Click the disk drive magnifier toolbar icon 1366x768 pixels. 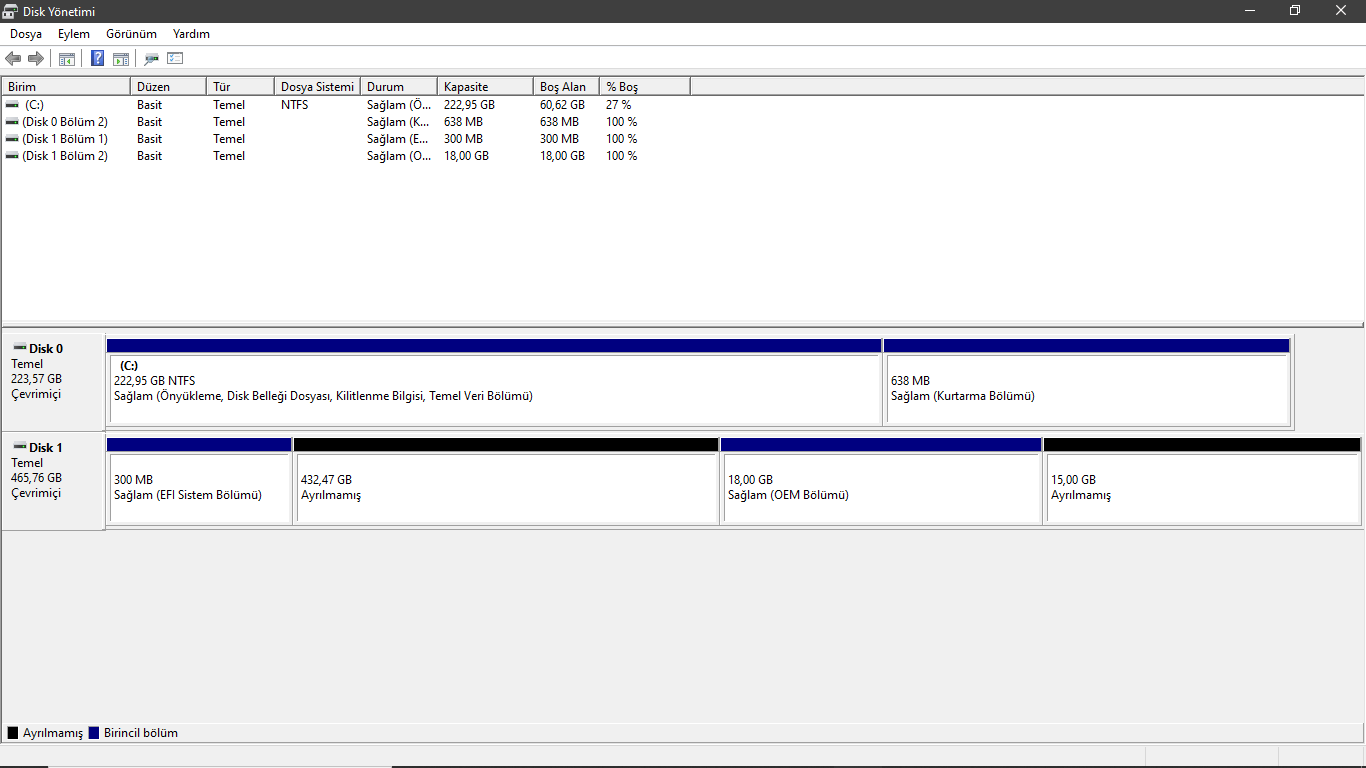pos(152,59)
